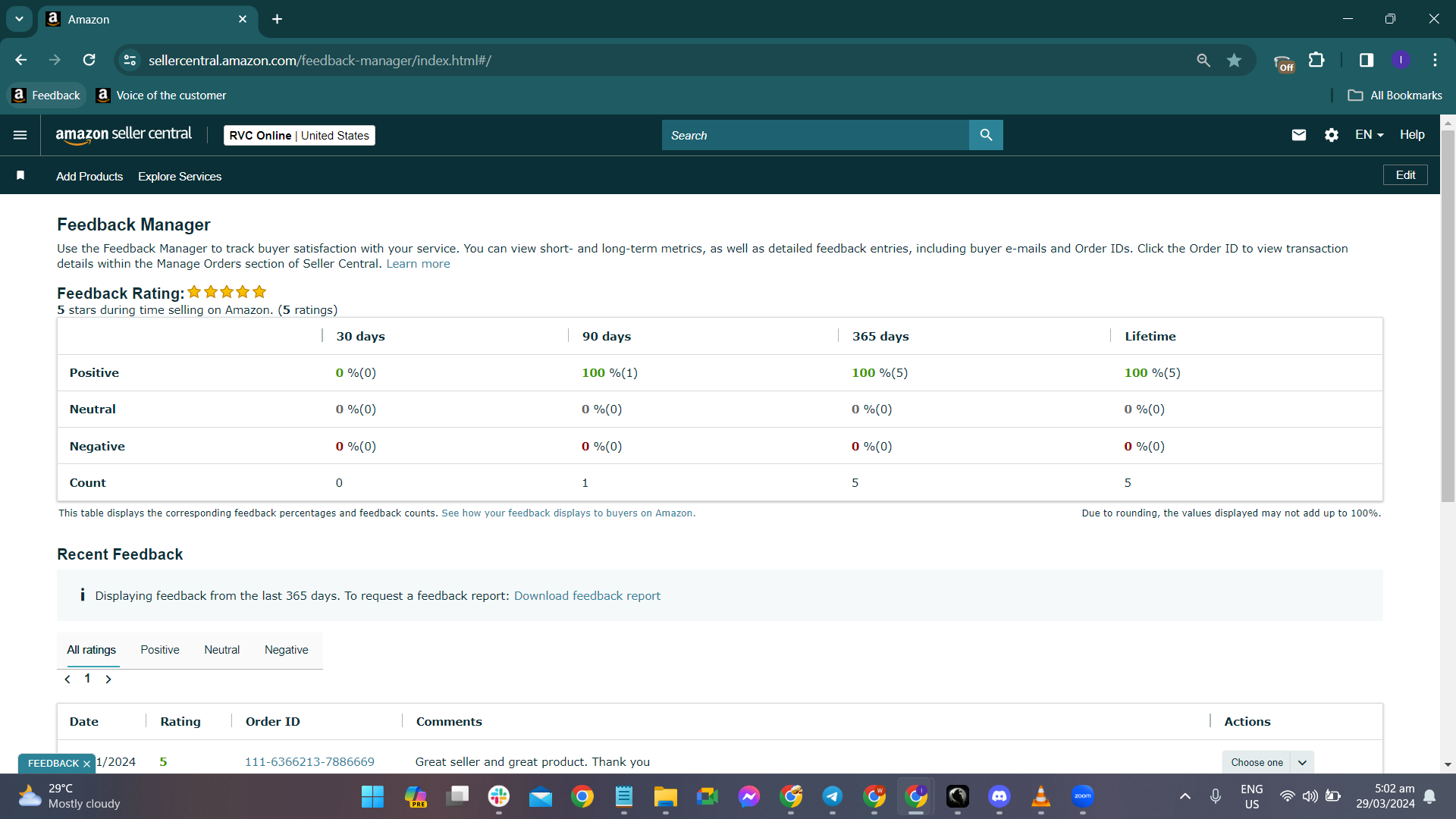Screen dimensions: 1456x819
Task: Open the Chrome profile avatar
Action: [x=1401, y=60]
